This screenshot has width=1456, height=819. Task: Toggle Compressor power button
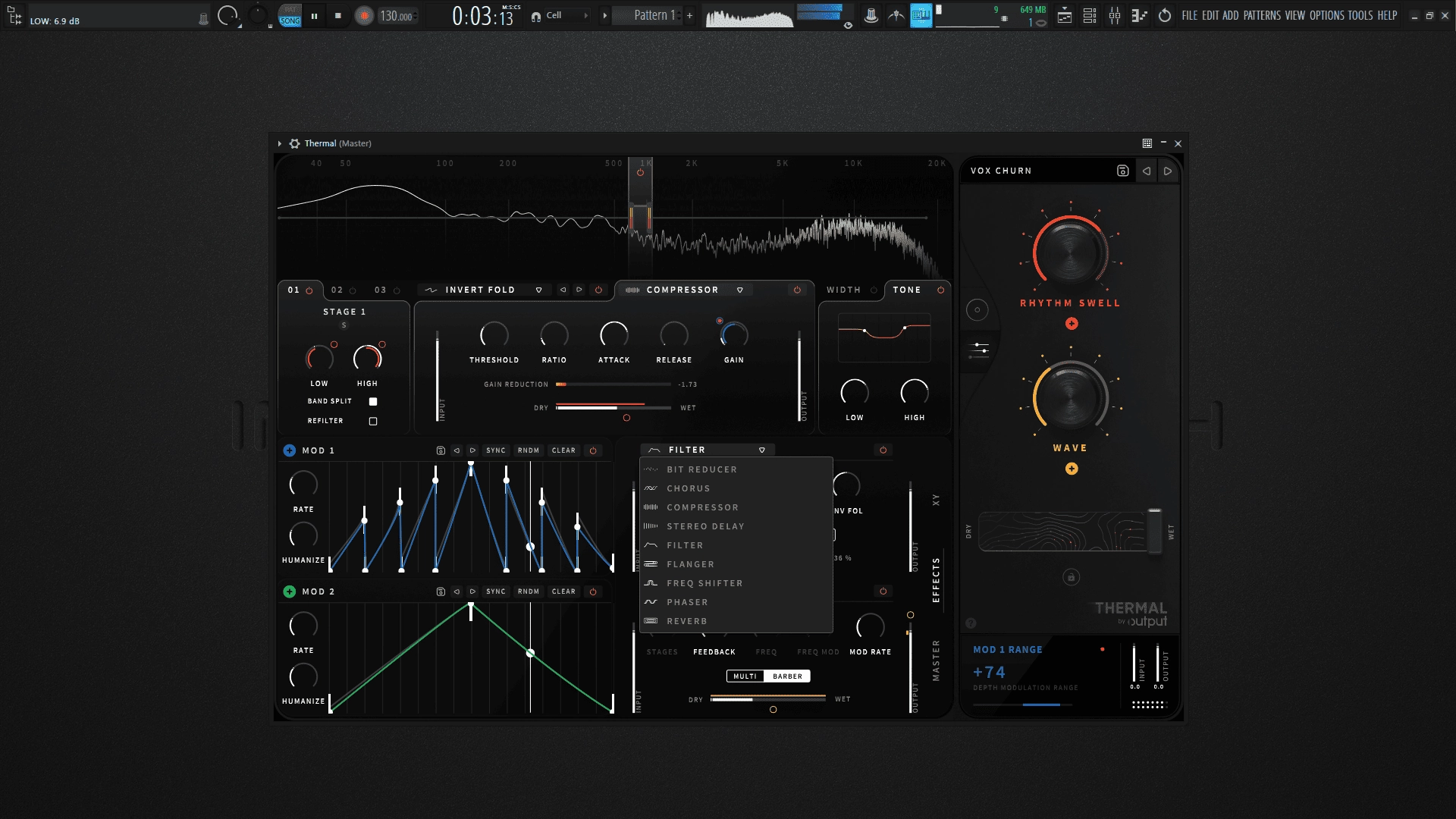point(797,290)
